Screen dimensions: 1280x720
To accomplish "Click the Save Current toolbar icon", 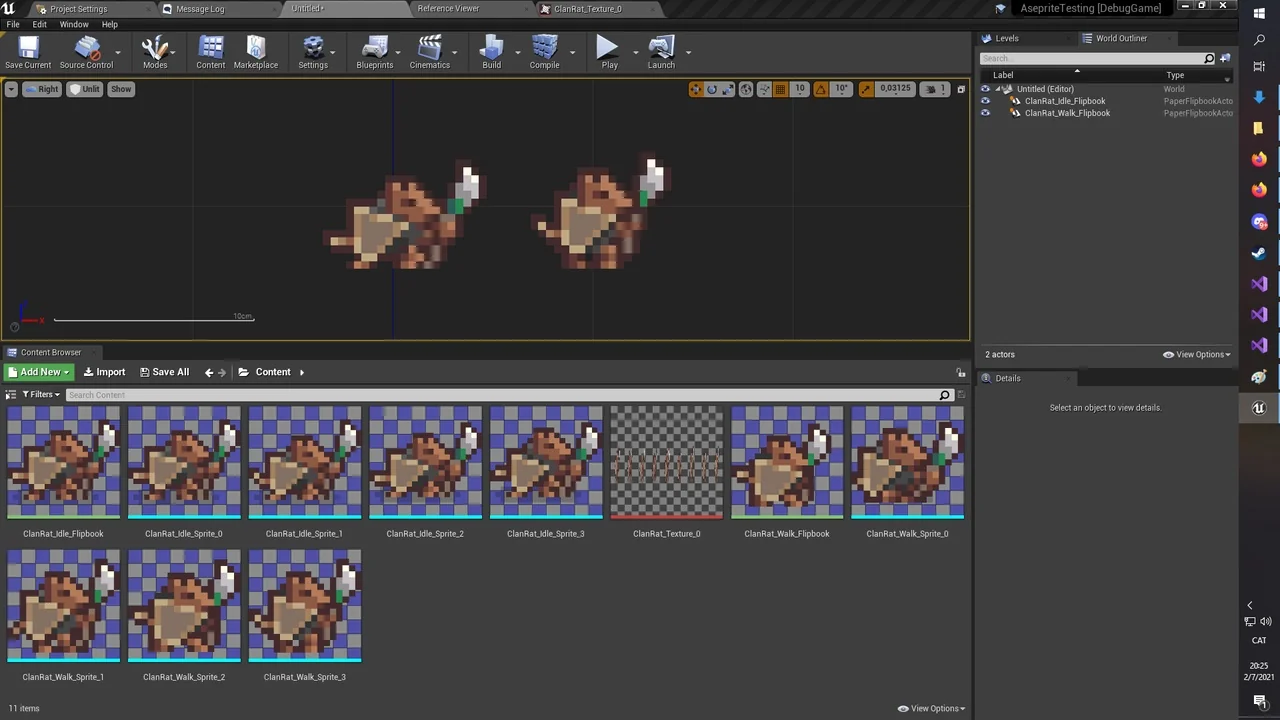I will click(28, 53).
